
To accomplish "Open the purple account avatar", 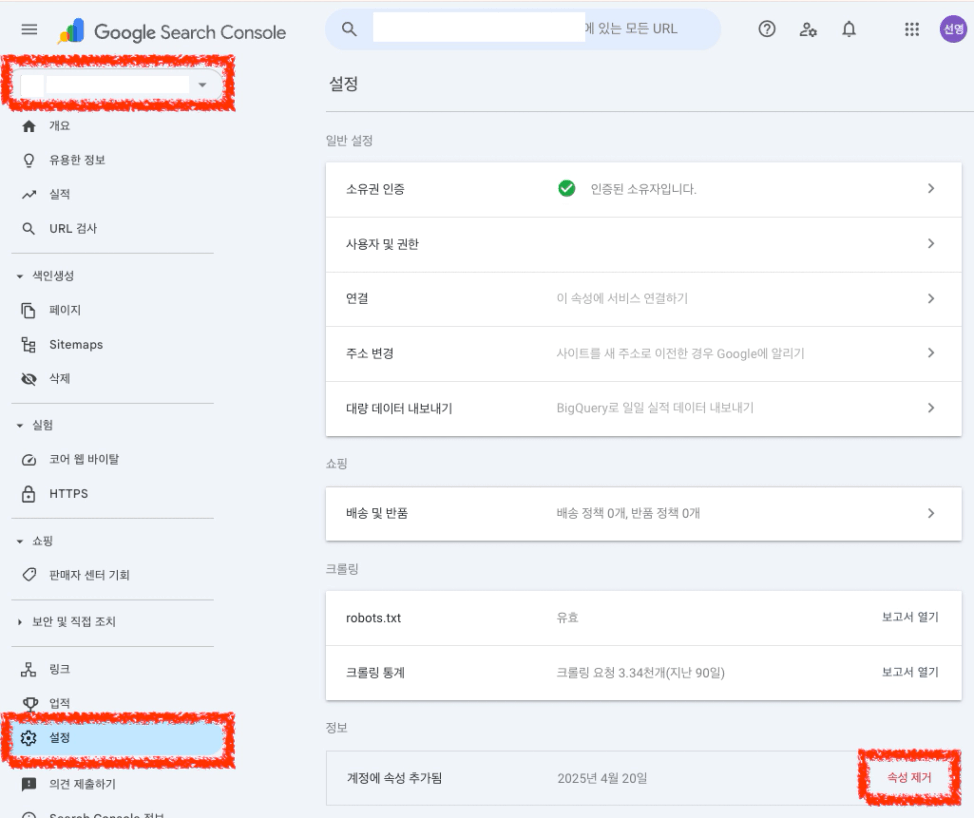I will (953, 29).
